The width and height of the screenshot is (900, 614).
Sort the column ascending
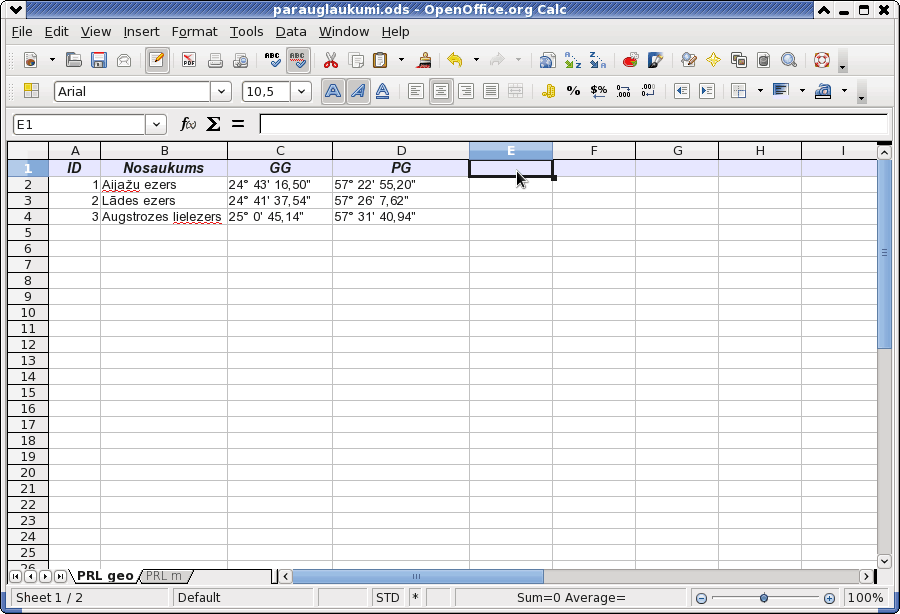coord(572,60)
